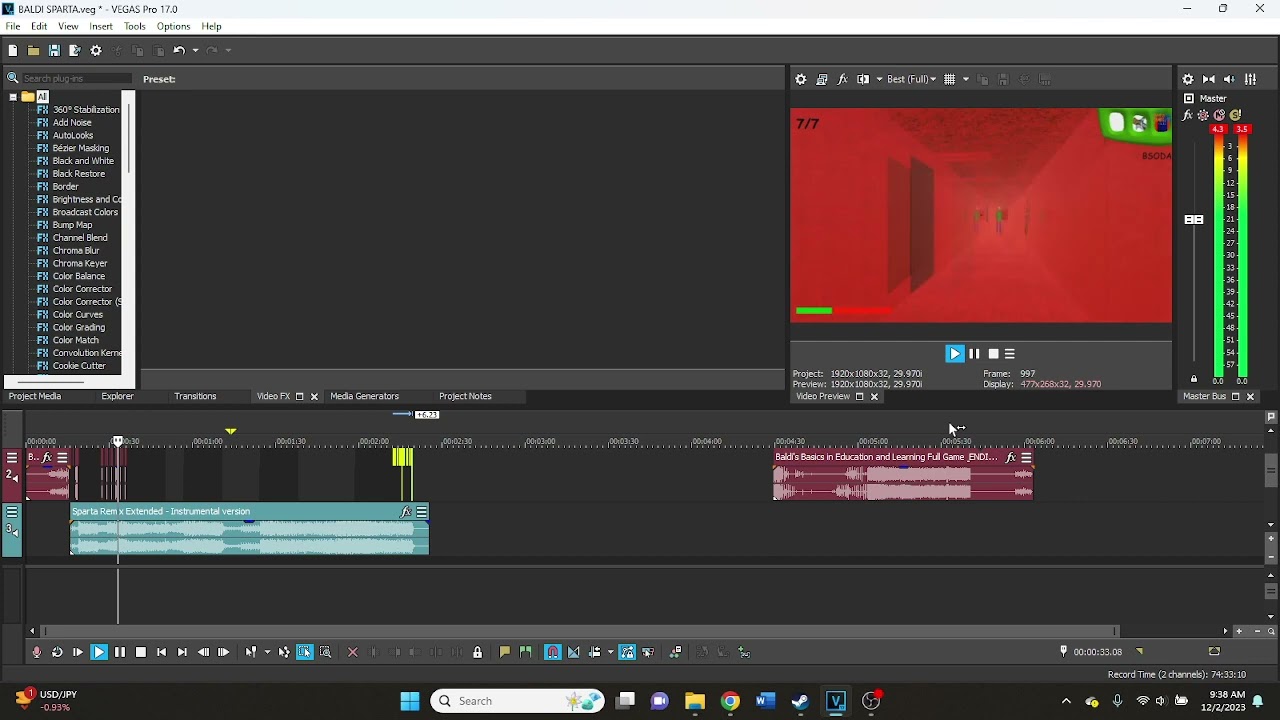The height and width of the screenshot is (720, 1280).
Task: Toggle the Auto Ripple button
Action: 595,652
